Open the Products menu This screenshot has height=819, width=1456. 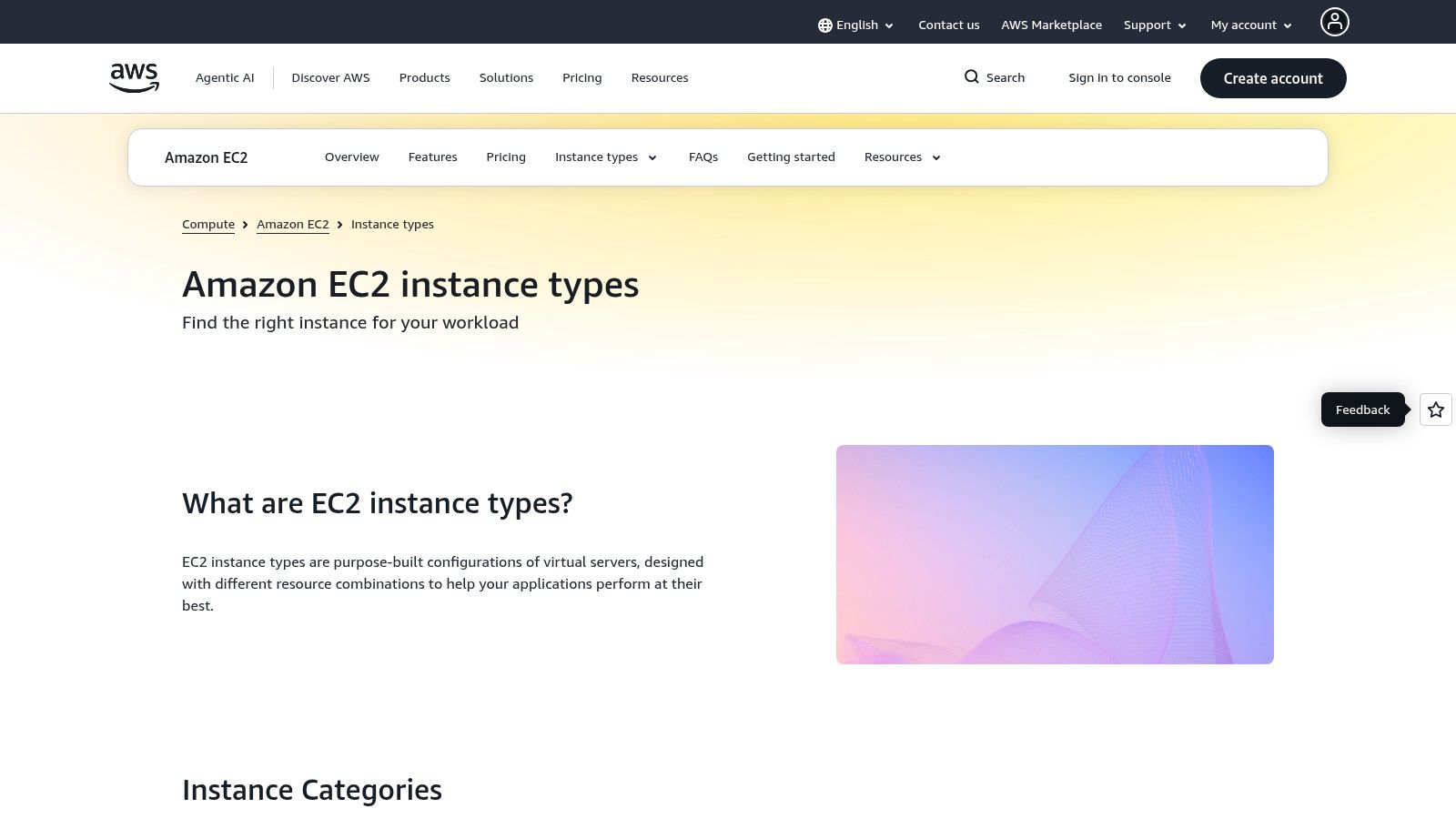tap(424, 77)
